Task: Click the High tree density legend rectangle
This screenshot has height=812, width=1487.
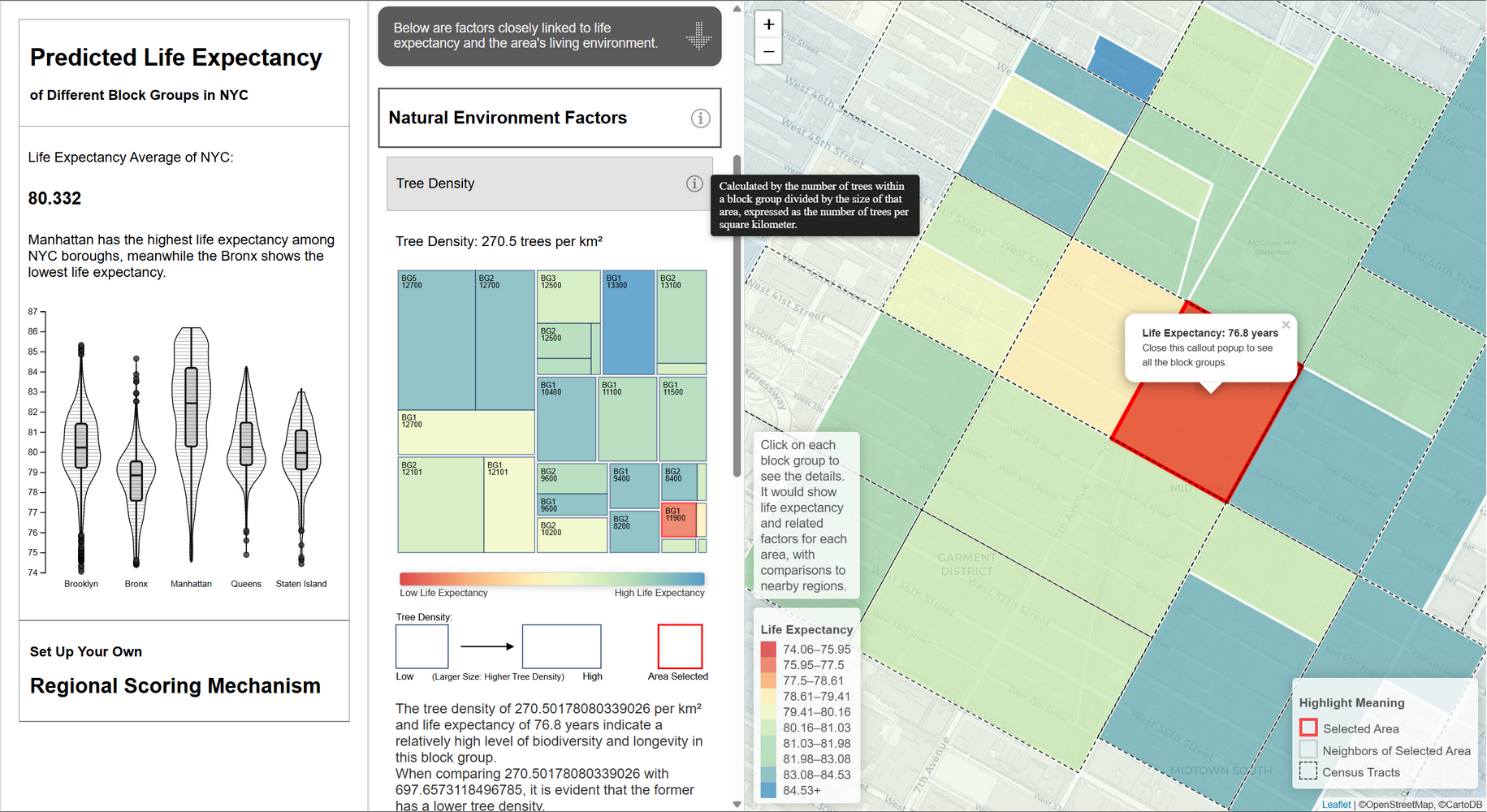Action: pyautogui.click(x=561, y=646)
